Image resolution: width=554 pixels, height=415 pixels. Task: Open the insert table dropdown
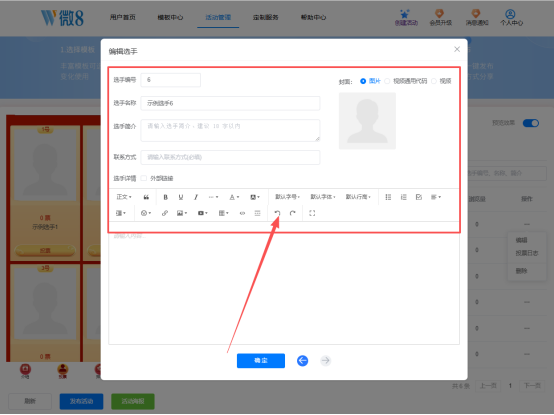click(x=223, y=213)
